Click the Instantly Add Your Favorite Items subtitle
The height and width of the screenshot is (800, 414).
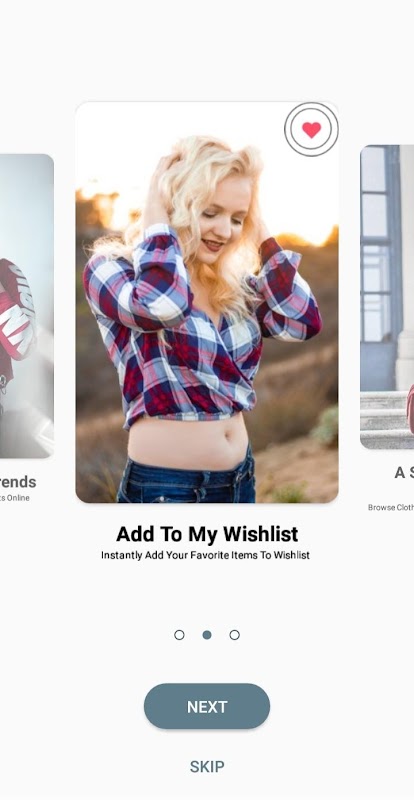pos(205,555)
